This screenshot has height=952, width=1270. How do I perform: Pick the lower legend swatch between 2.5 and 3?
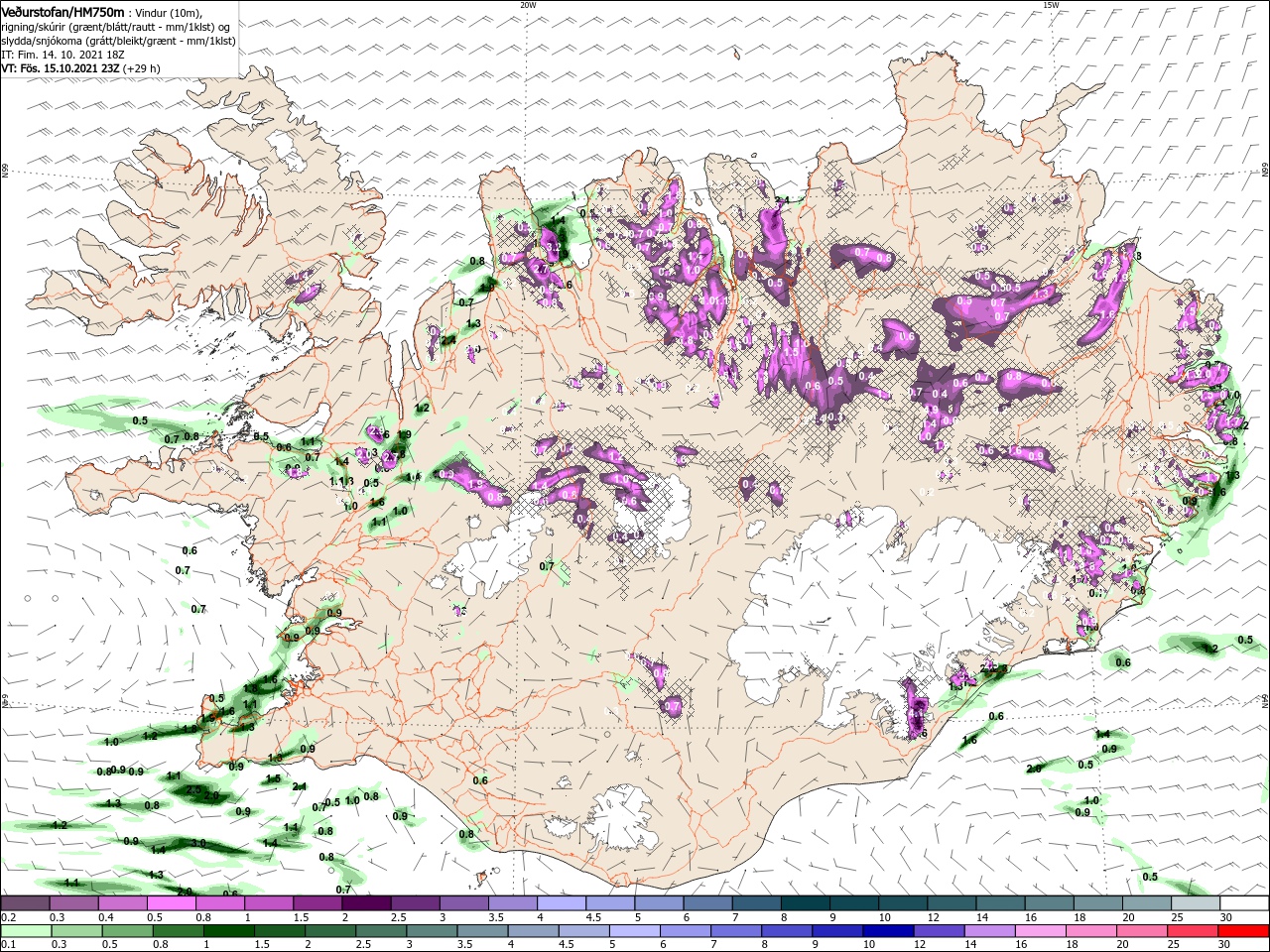(x=382, y=930)
